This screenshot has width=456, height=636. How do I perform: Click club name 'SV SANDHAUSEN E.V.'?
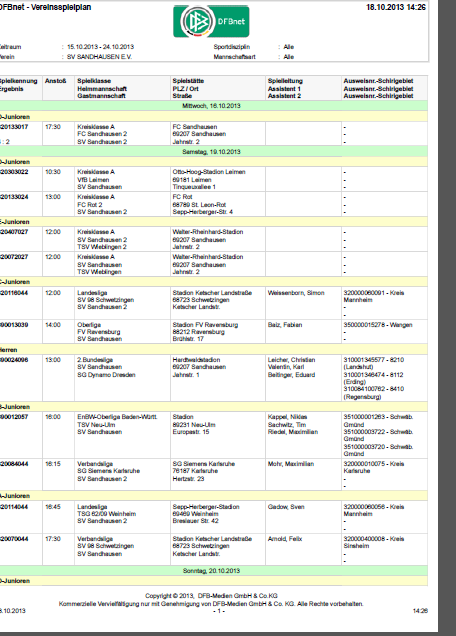pos(99,57)
